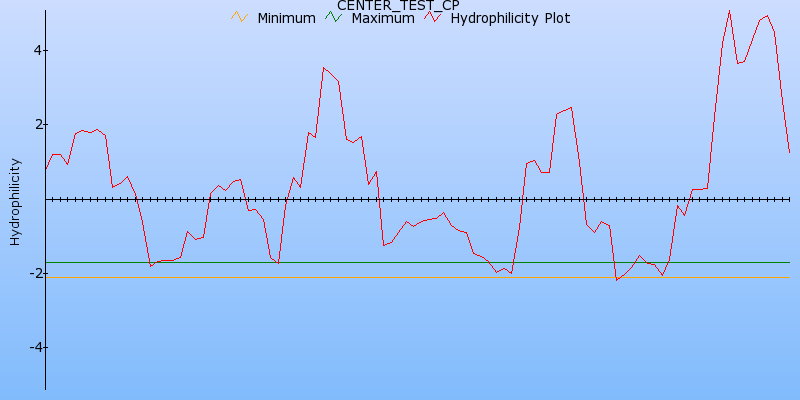Click the CENTER_TEST_CP chart title
The height and width of the screenshot is (400, 800).
[x=398, y=6]
